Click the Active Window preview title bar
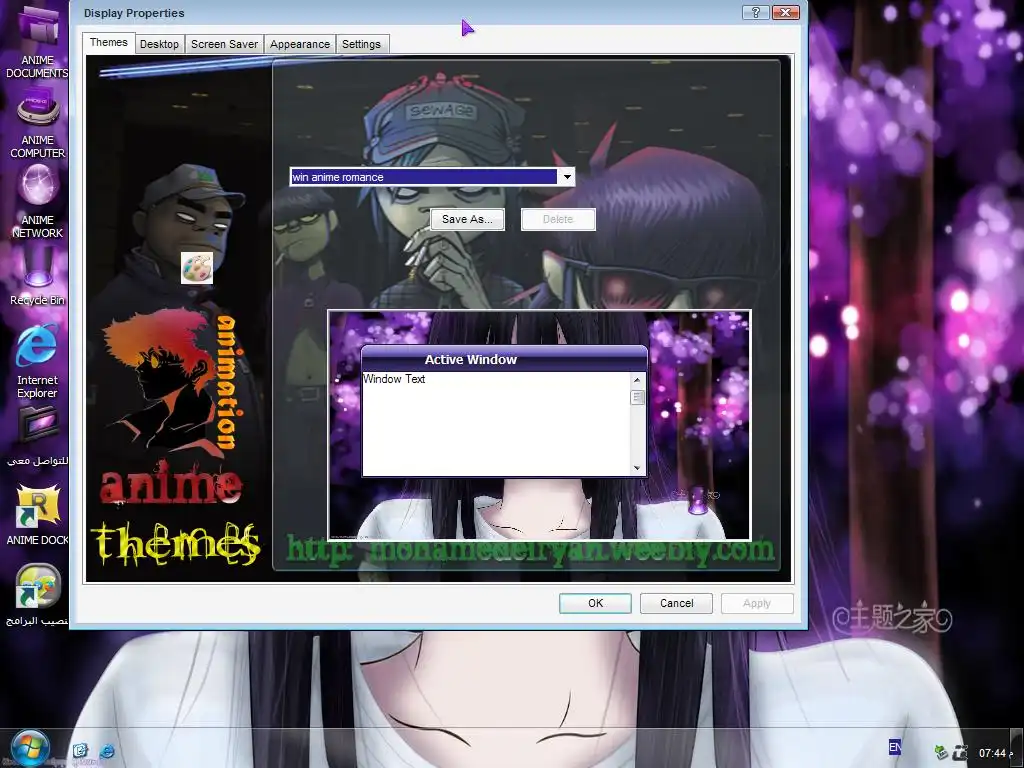 (504, 359)
